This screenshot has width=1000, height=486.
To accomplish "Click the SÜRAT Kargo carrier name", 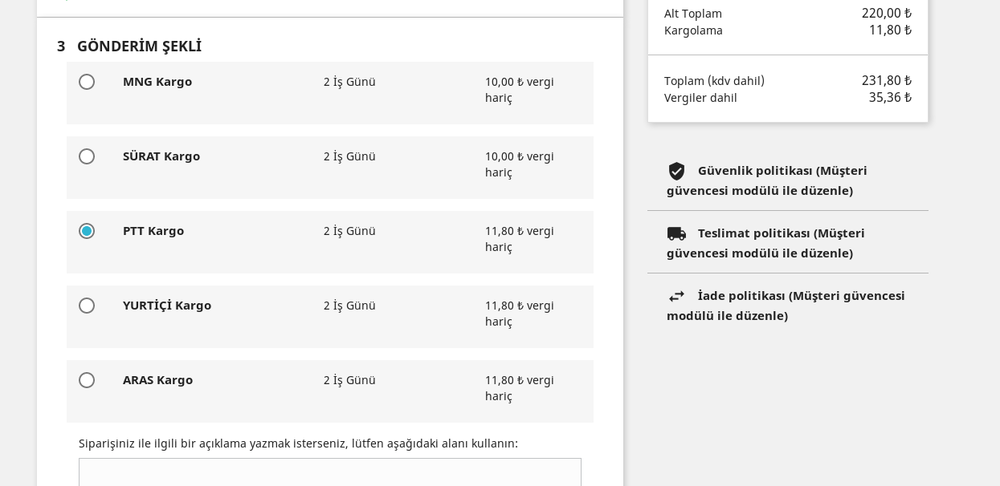I will click(161, 157).
